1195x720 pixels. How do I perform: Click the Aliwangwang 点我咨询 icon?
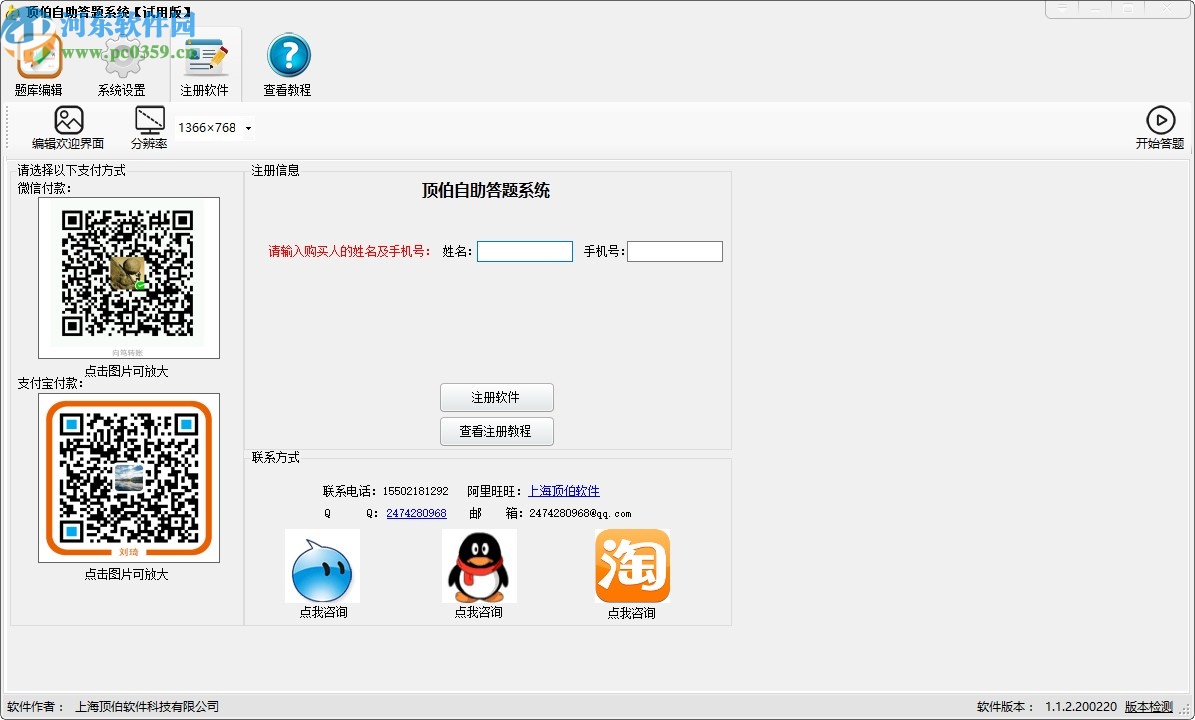point(322,566)
